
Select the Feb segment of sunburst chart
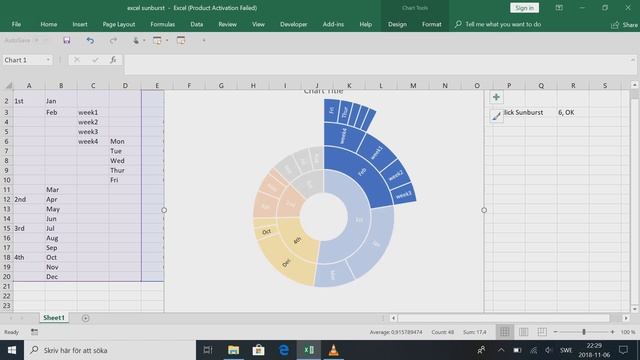coord(362,173)
